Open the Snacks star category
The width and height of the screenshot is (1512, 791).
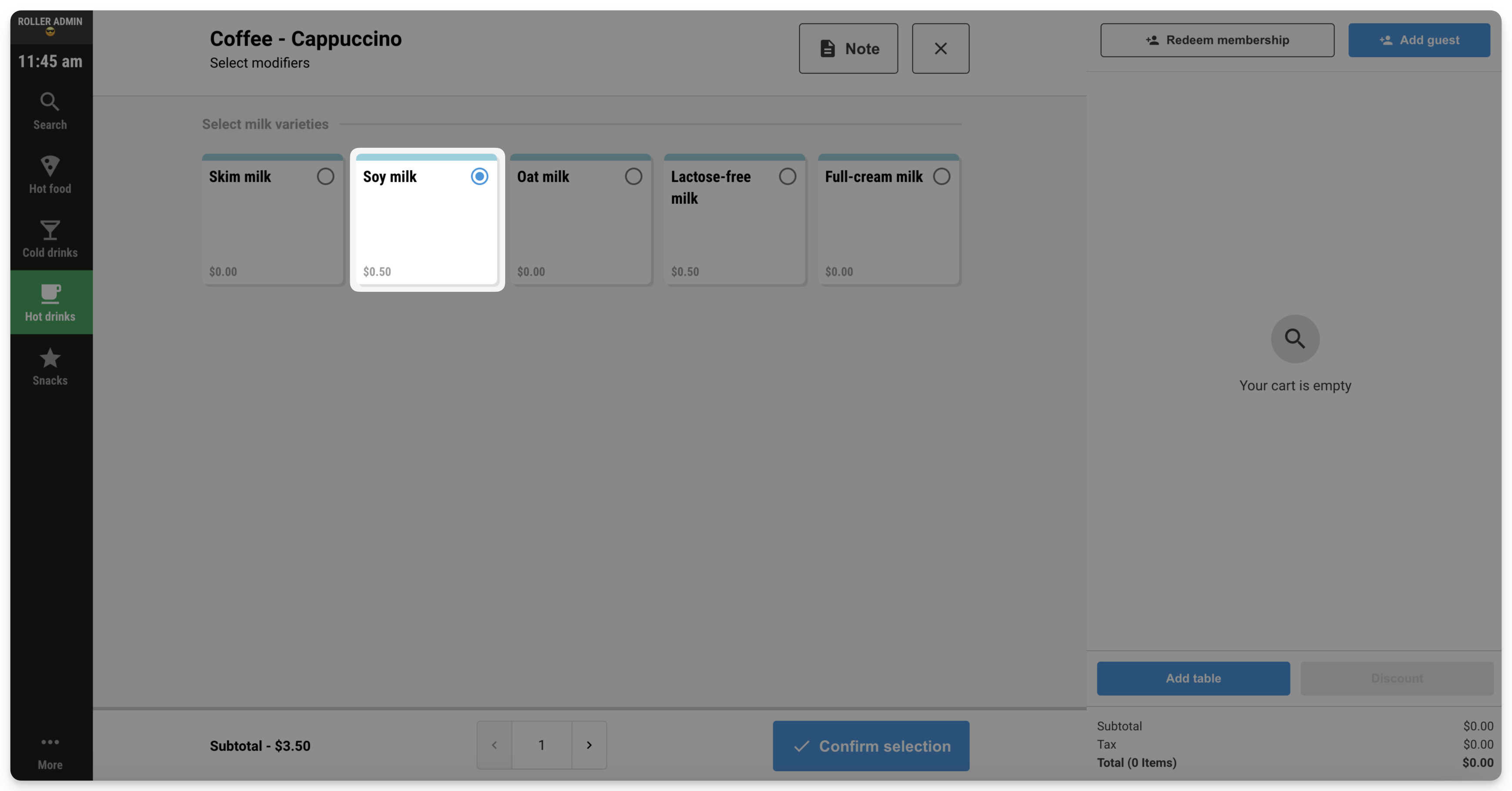point(50,357)
